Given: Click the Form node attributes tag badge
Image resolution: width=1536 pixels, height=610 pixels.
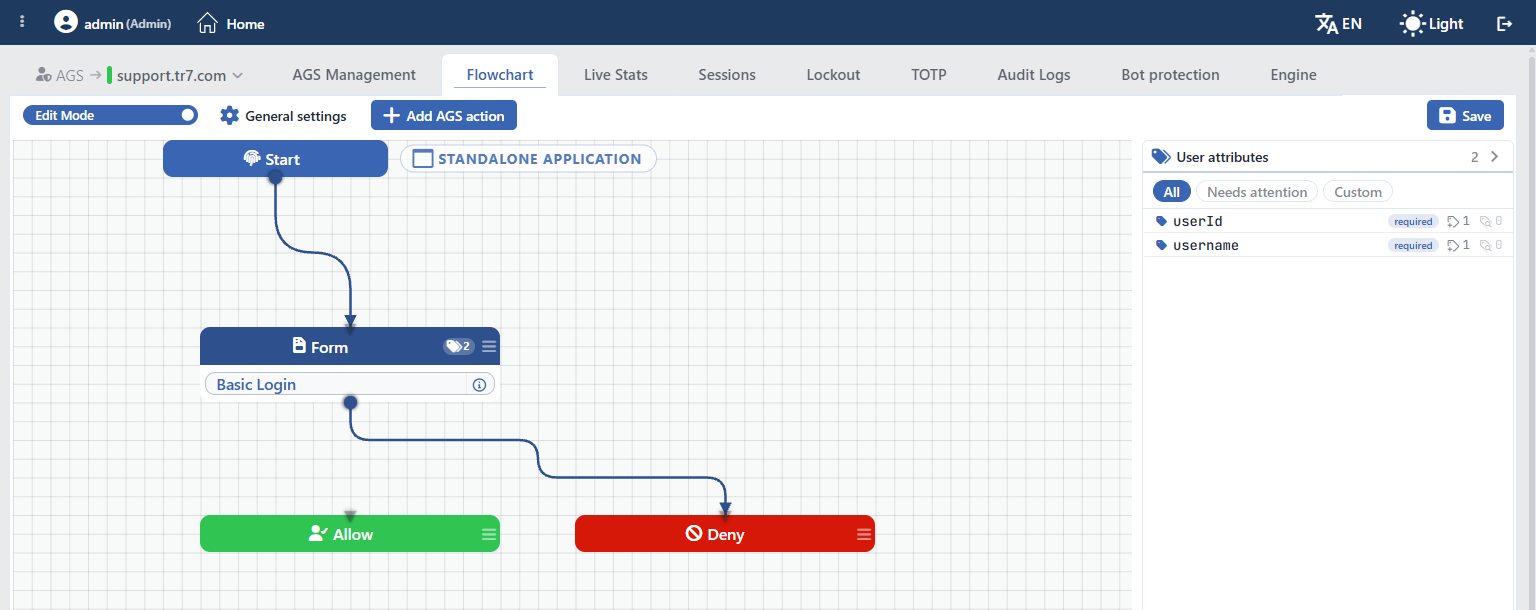Looking at the screenshot, I should [x=459, y=347].
